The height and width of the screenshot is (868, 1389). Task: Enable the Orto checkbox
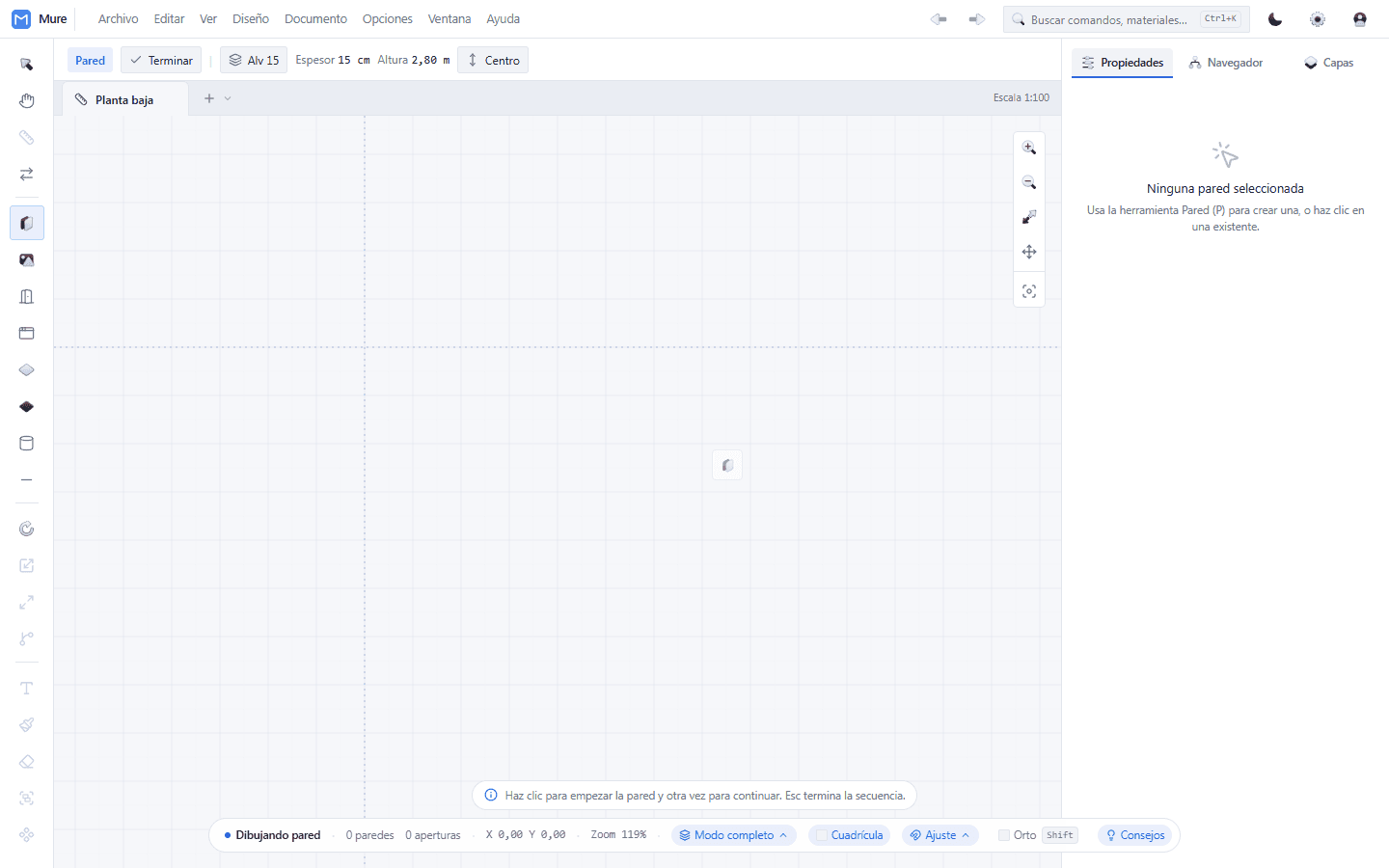pyautogui.click(x=1004, y=835)
